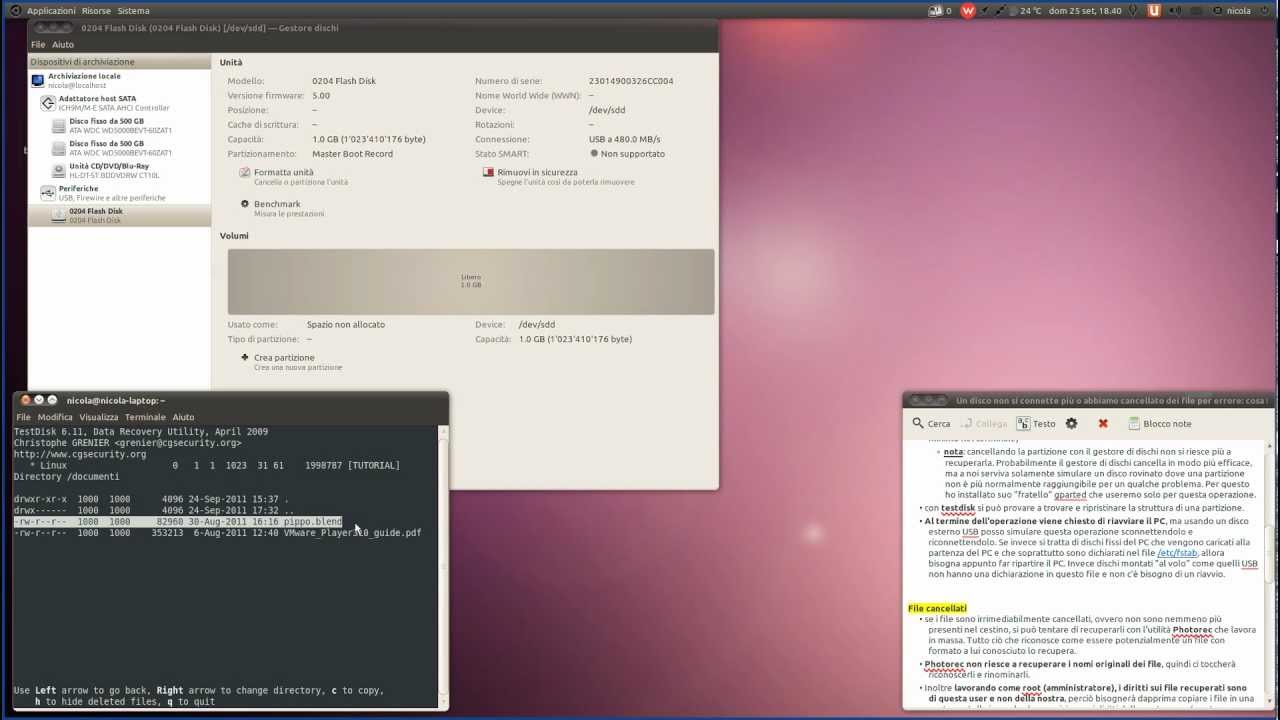Select second Disco fisso da 500 GB

(120, 148)
